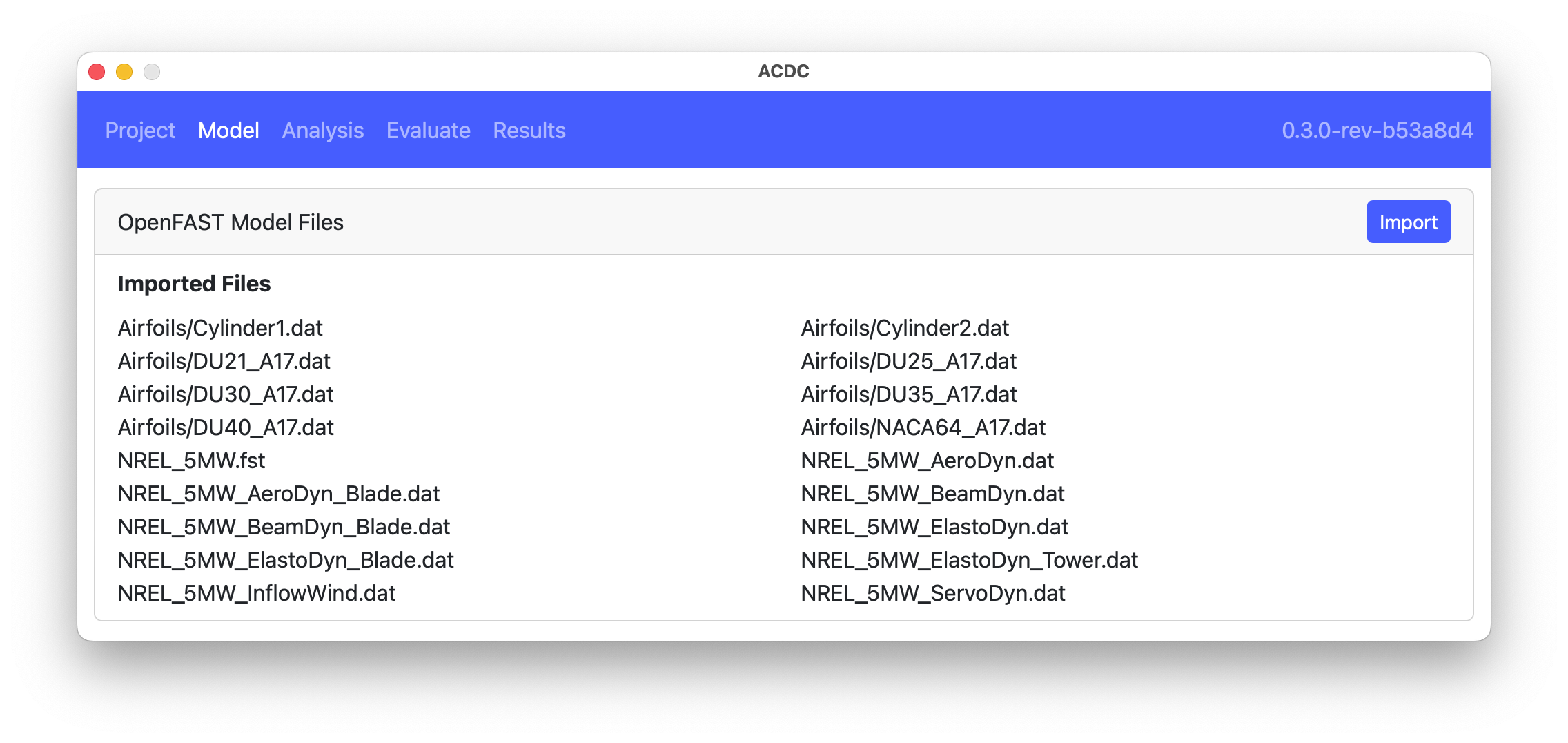Select Airfoils/Cylinder2.dat file entry

point(905,327)
